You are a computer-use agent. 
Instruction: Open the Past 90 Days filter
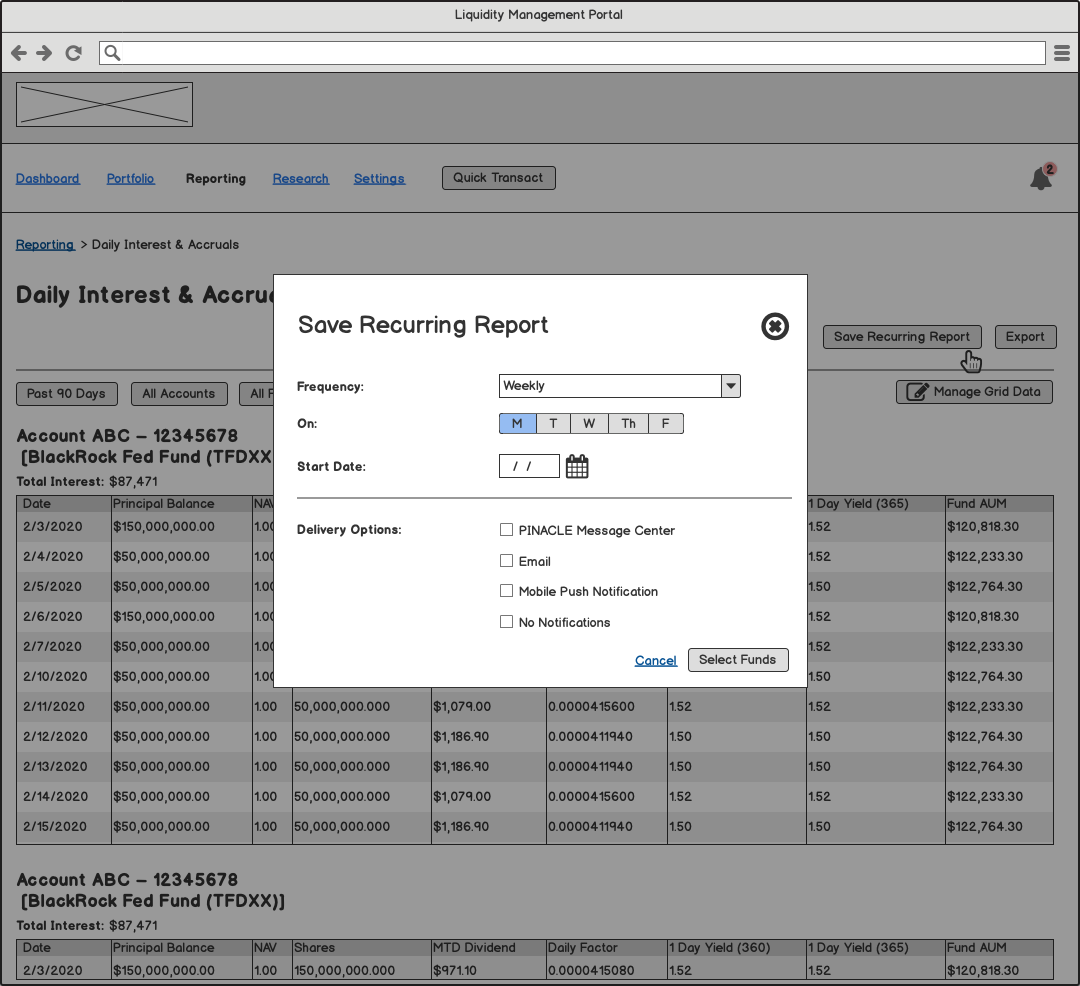point(67,394)
